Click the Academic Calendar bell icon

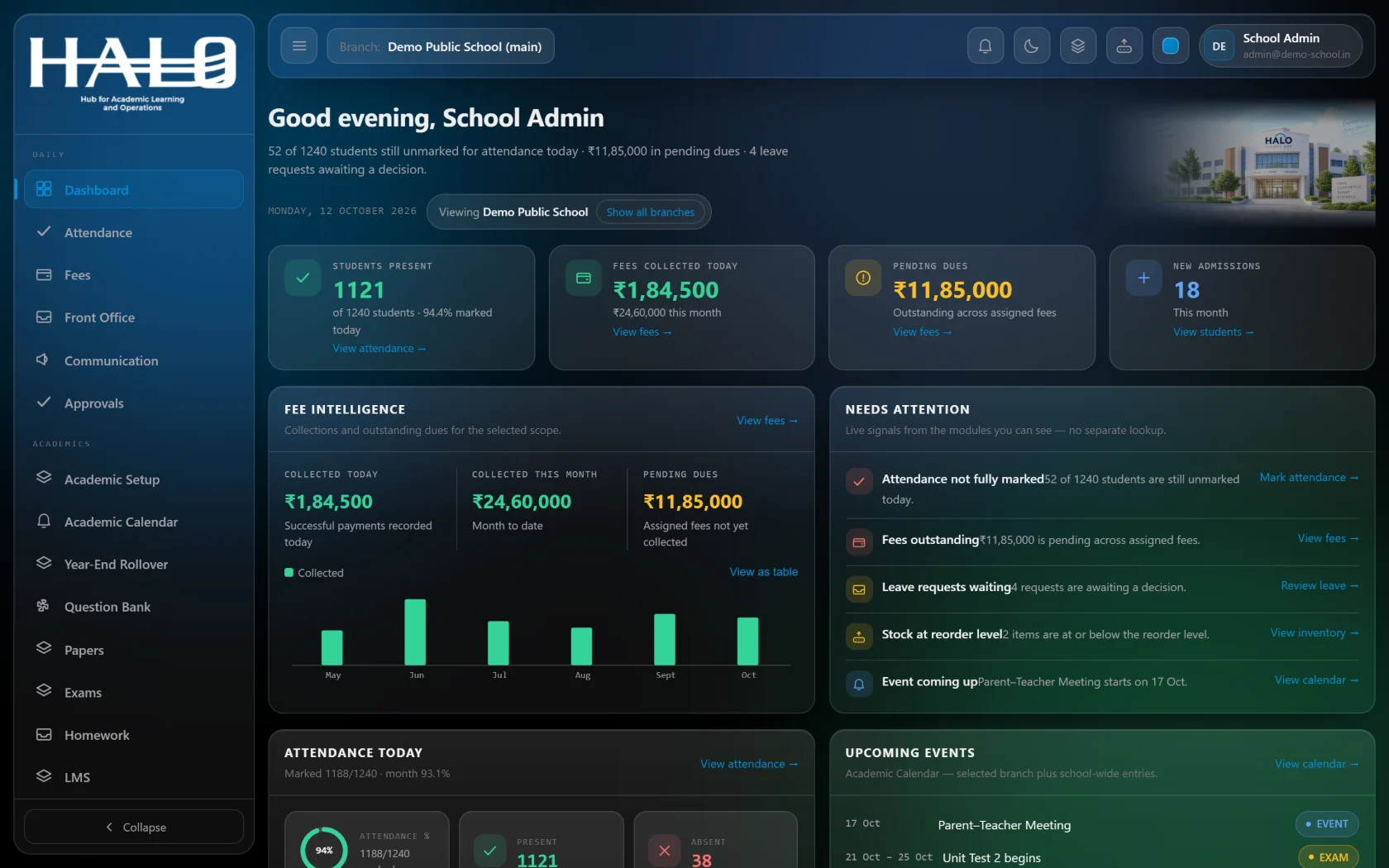click(44, 521)
